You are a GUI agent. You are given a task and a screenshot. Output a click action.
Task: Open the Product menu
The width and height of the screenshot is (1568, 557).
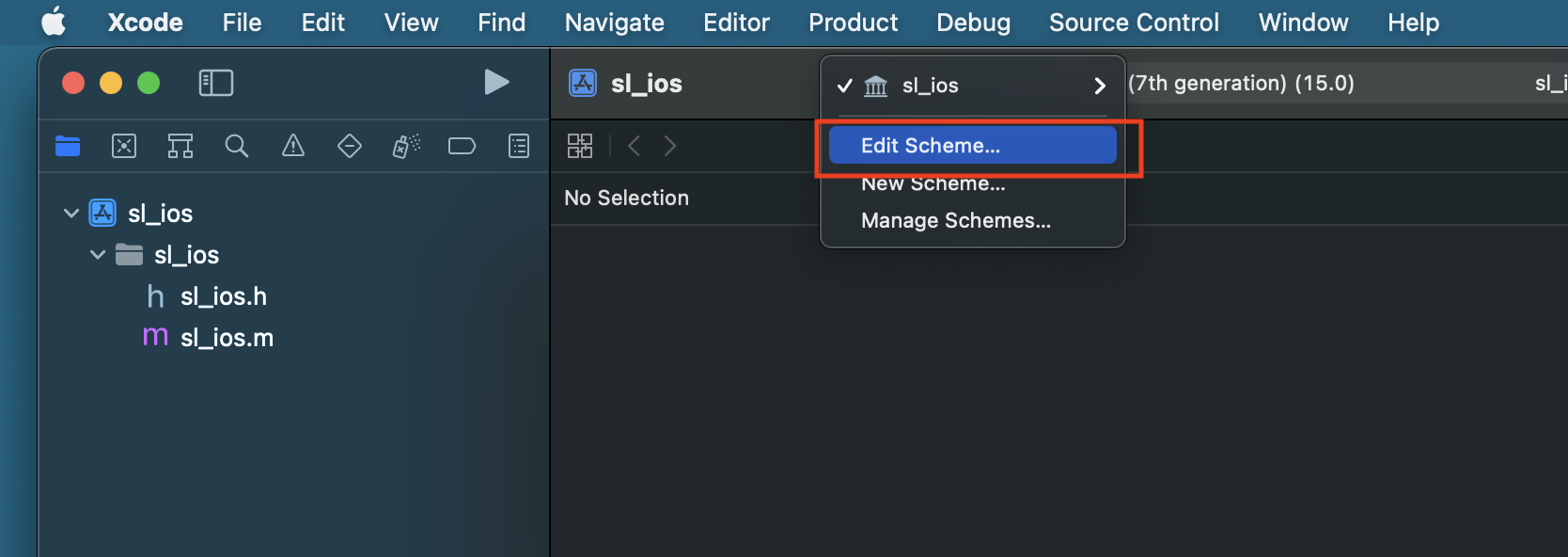854,23
